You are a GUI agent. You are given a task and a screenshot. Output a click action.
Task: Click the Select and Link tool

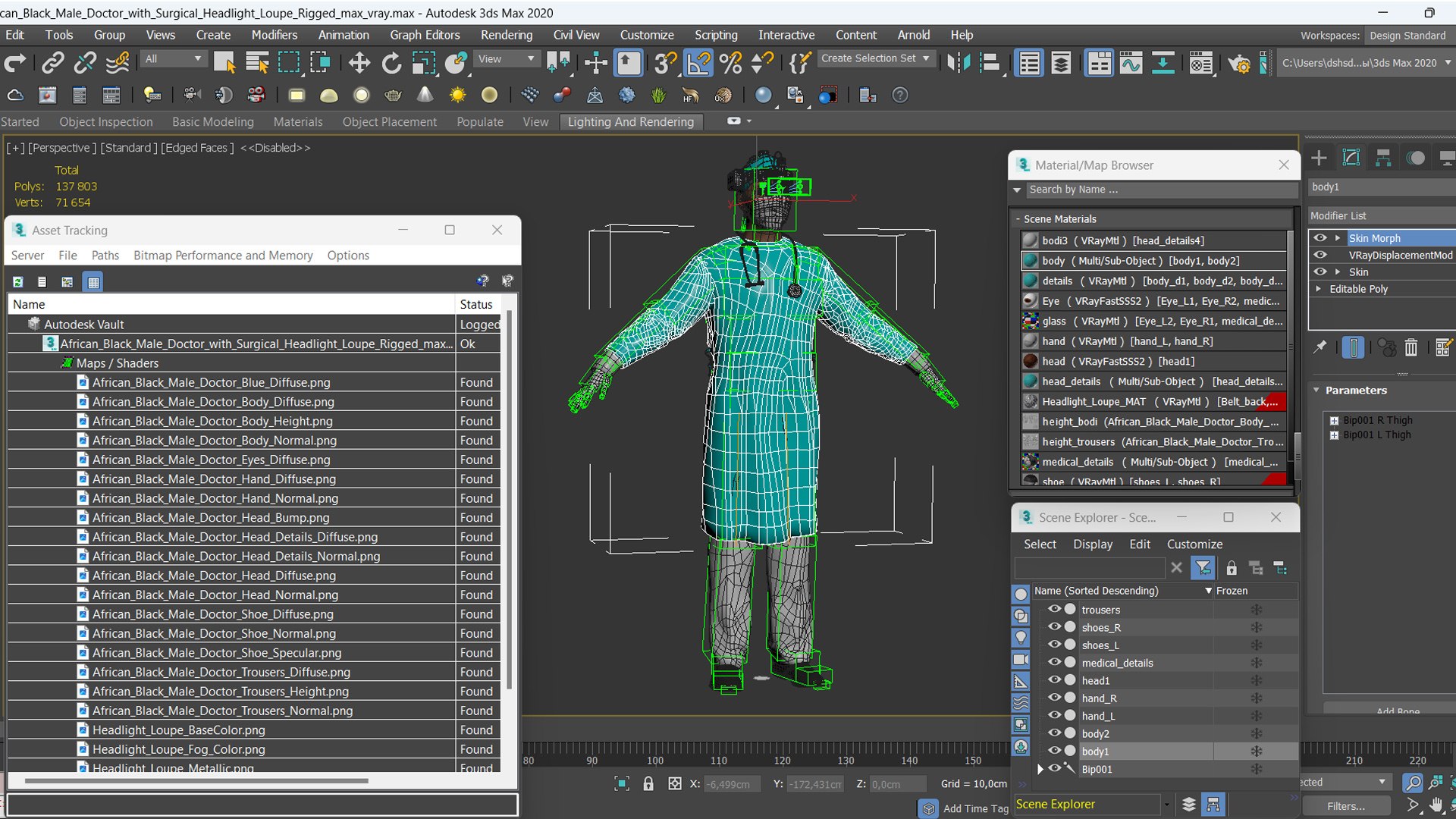pos(52,63)
